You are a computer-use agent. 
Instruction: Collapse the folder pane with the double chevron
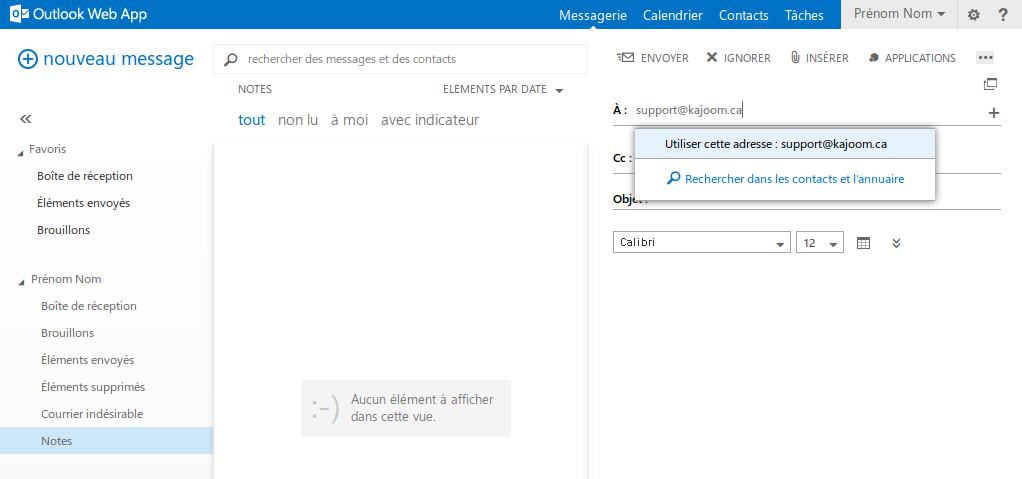click(25, 119)
